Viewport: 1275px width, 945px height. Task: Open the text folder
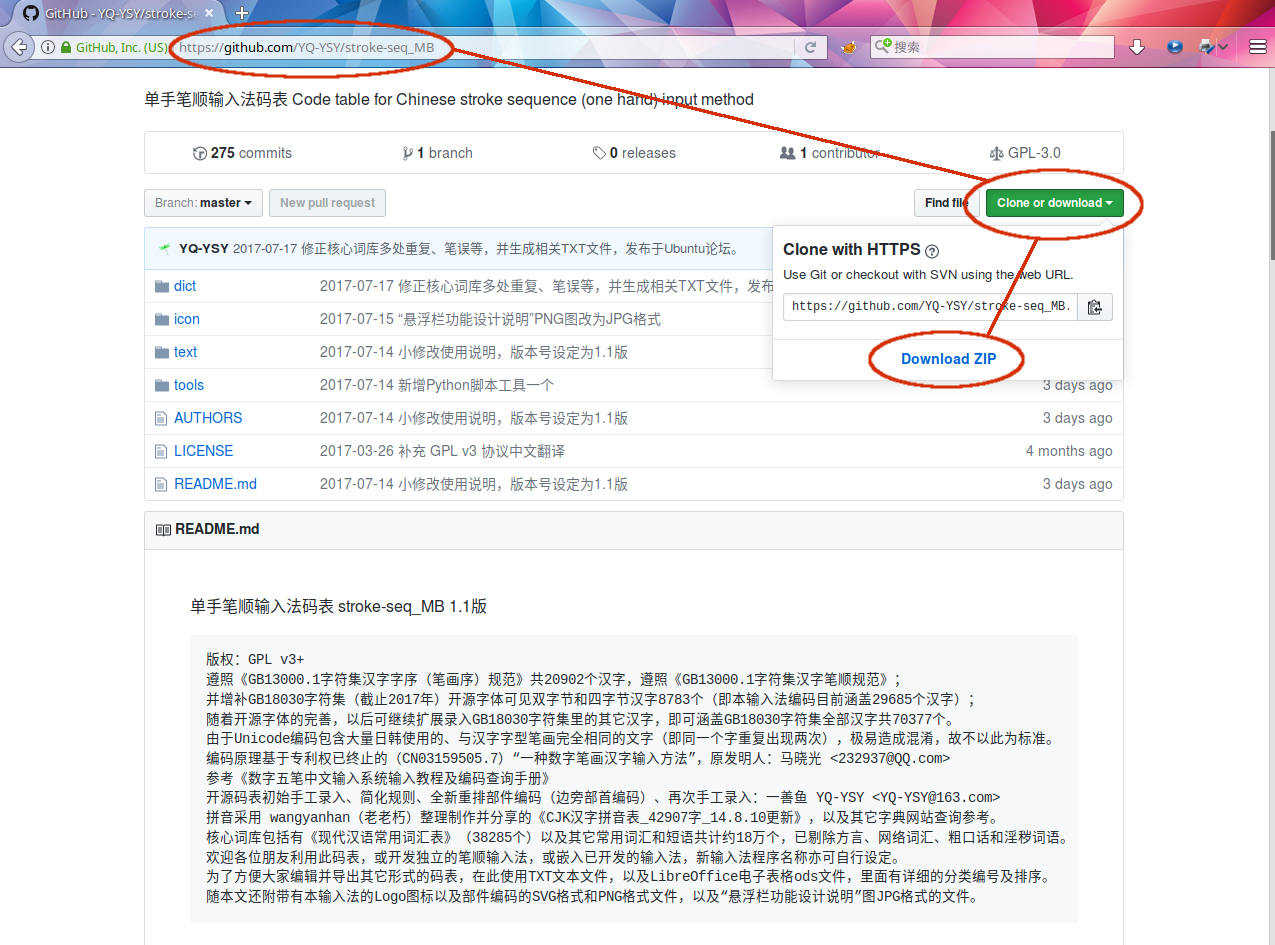click(x=186, y=352)
